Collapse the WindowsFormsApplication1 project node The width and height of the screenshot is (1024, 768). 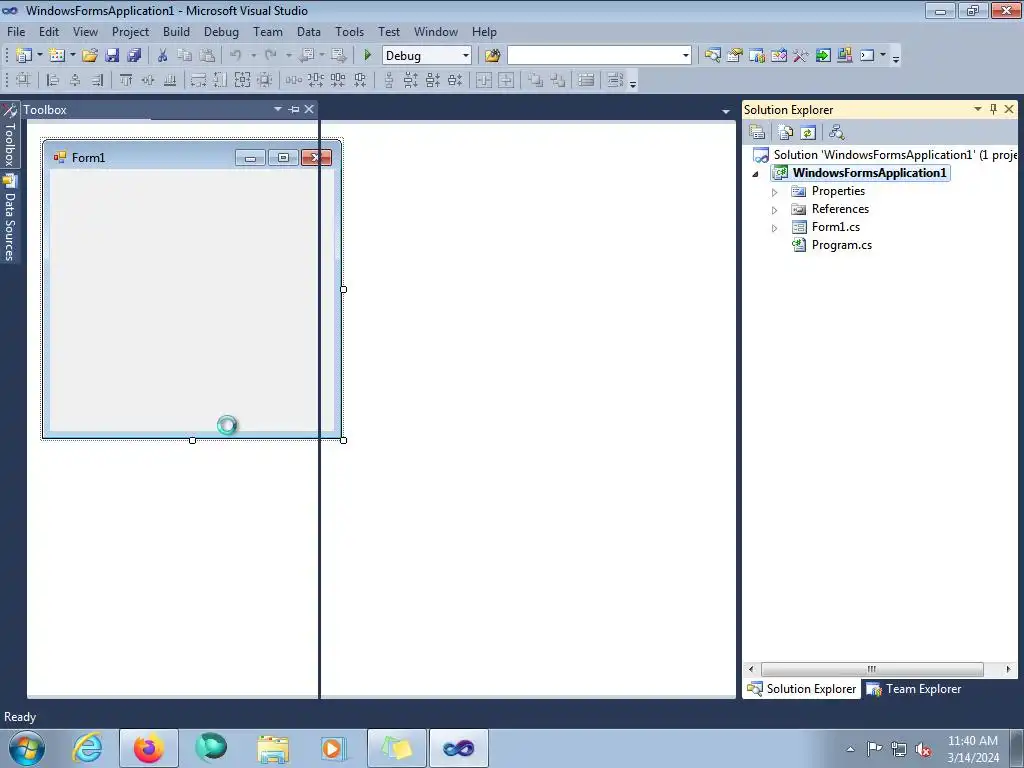[756, 174]
